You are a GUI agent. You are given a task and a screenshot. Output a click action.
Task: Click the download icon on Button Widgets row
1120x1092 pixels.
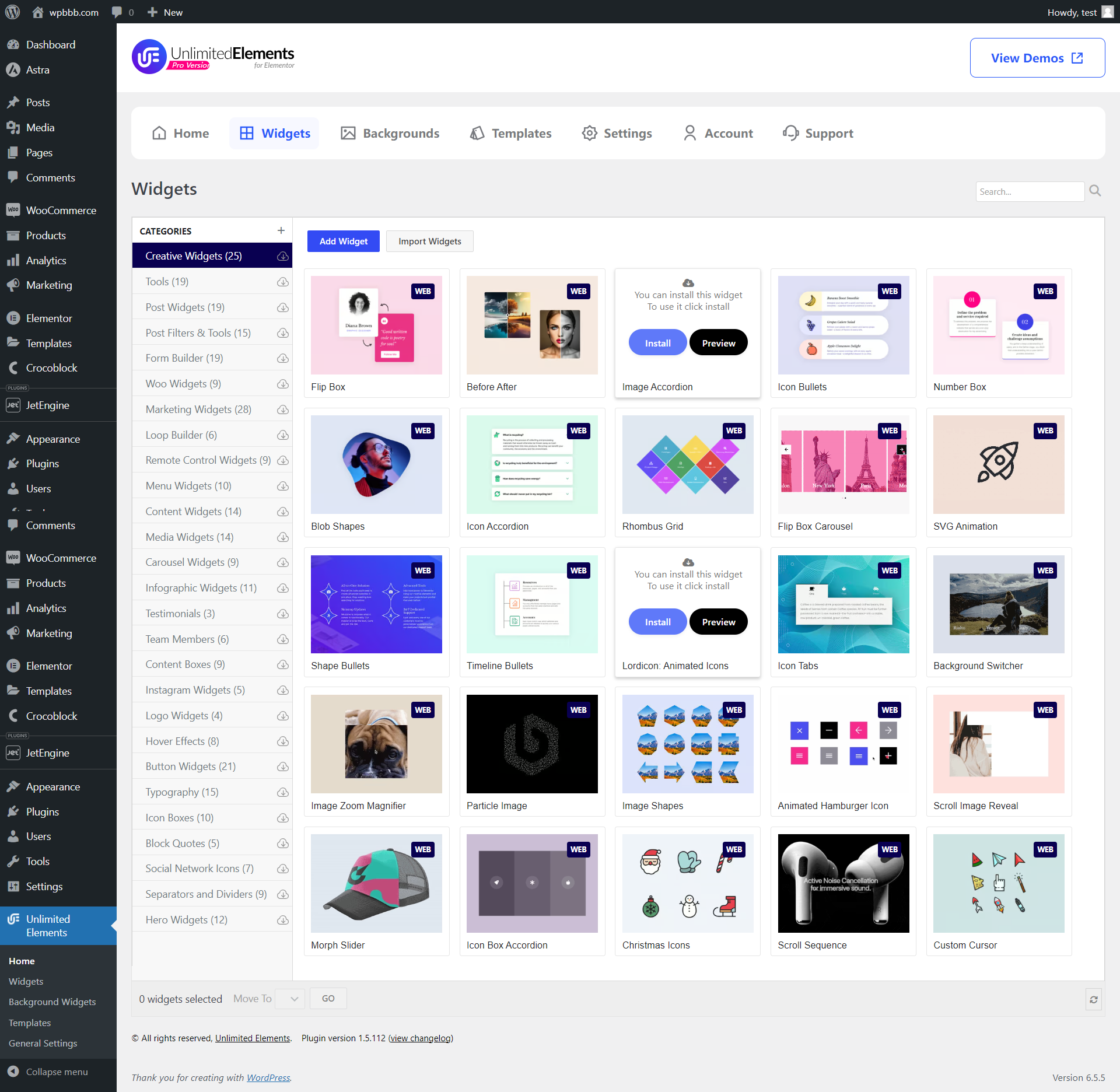coord(283,766)
